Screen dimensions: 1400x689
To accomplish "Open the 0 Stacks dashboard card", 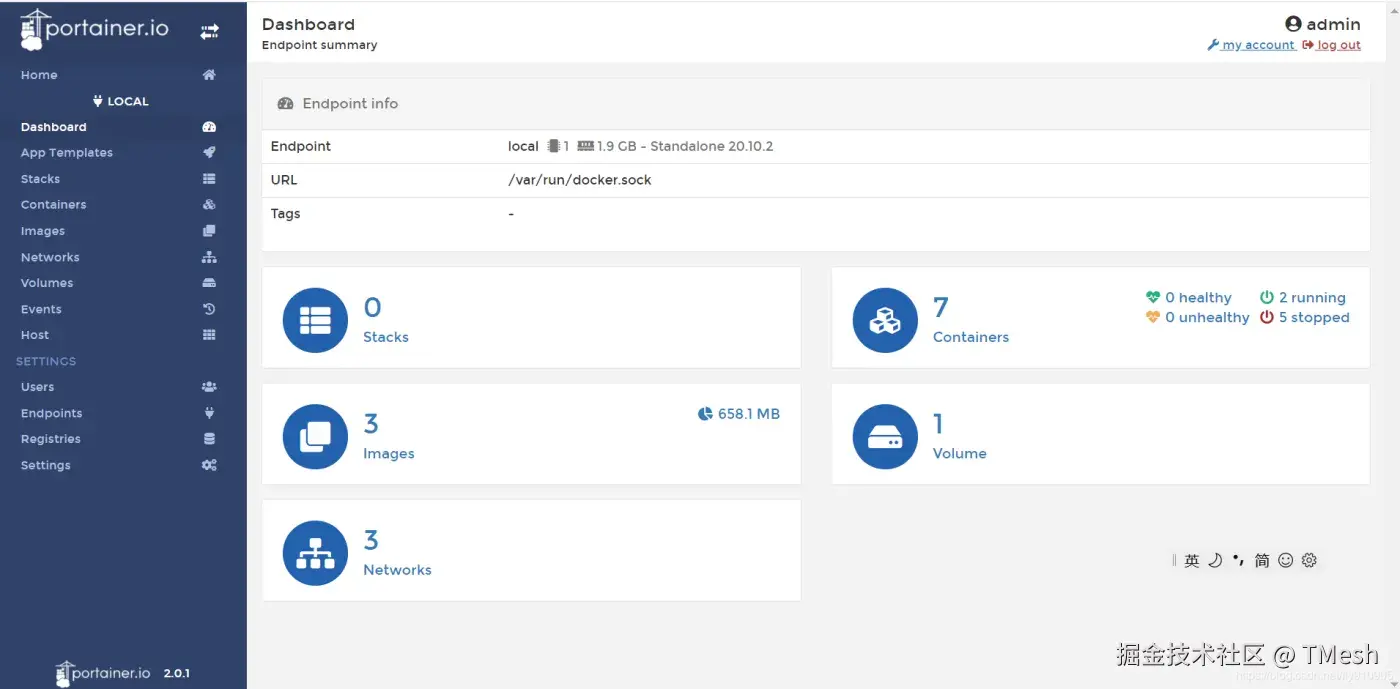I will (x=531, y=317).
